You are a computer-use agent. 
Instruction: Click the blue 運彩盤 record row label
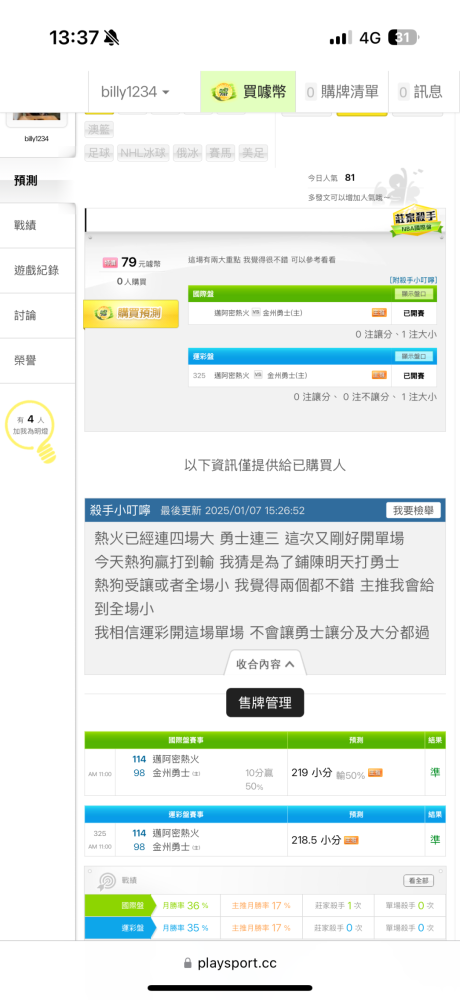pos(119,928)
